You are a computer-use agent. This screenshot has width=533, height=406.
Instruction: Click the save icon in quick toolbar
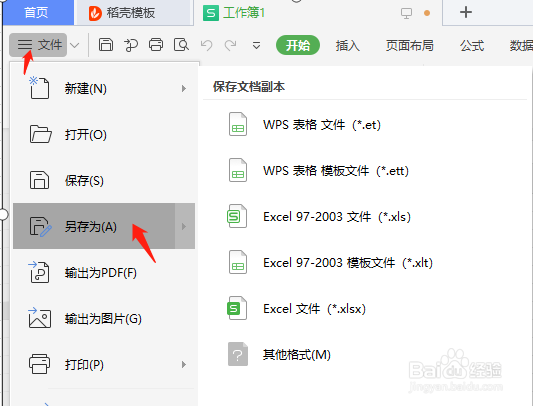click(x=106, y=45)
